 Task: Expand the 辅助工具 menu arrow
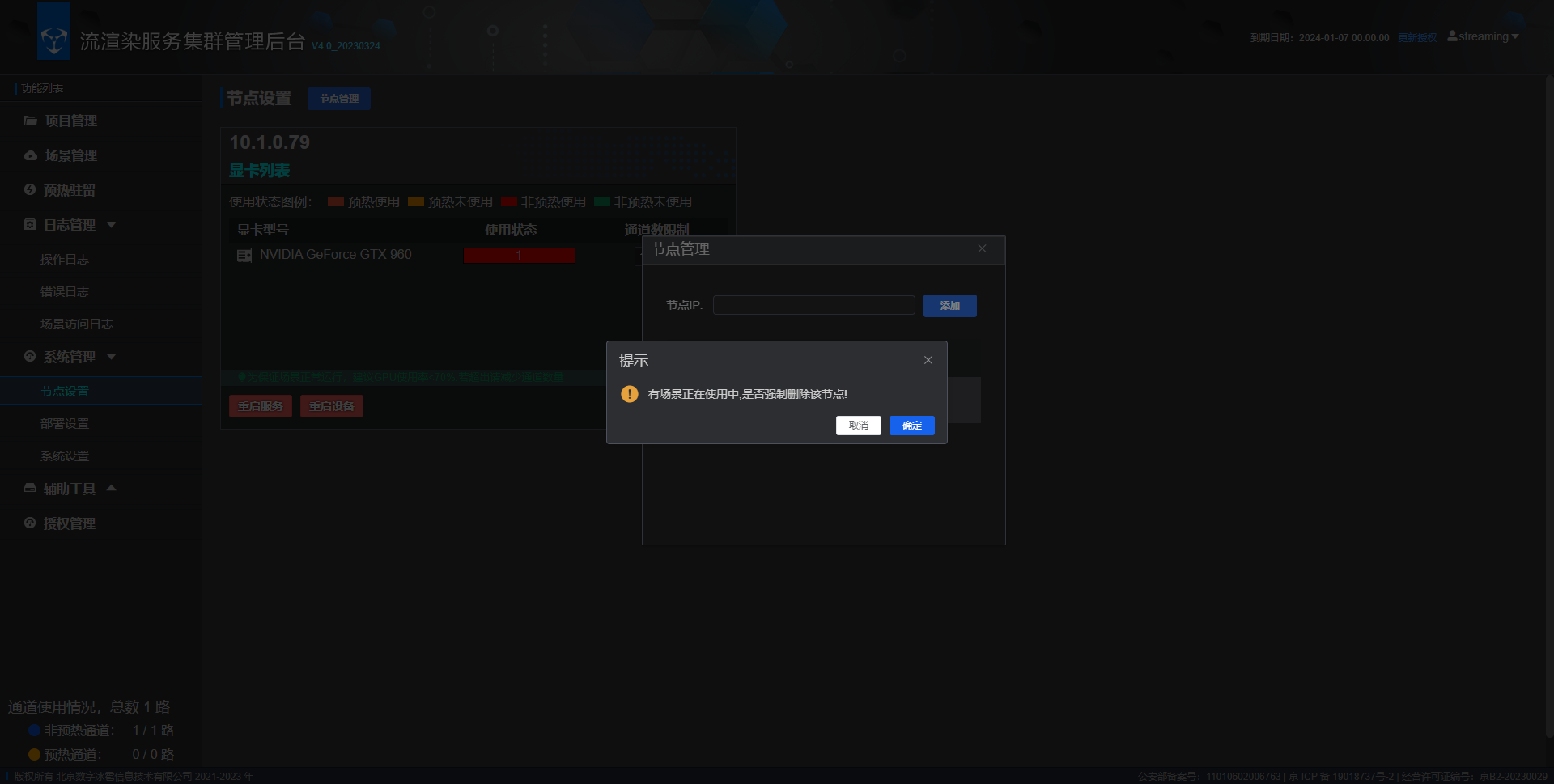112,488
